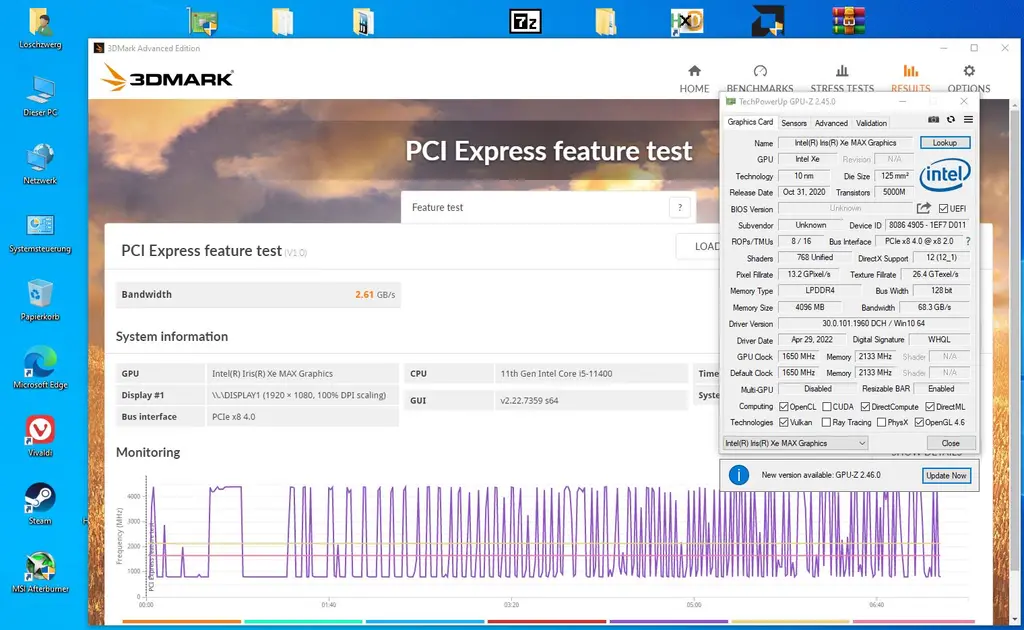
Task: Open the Validation tab
Action: pyautogui.click(x=871, y=123)
